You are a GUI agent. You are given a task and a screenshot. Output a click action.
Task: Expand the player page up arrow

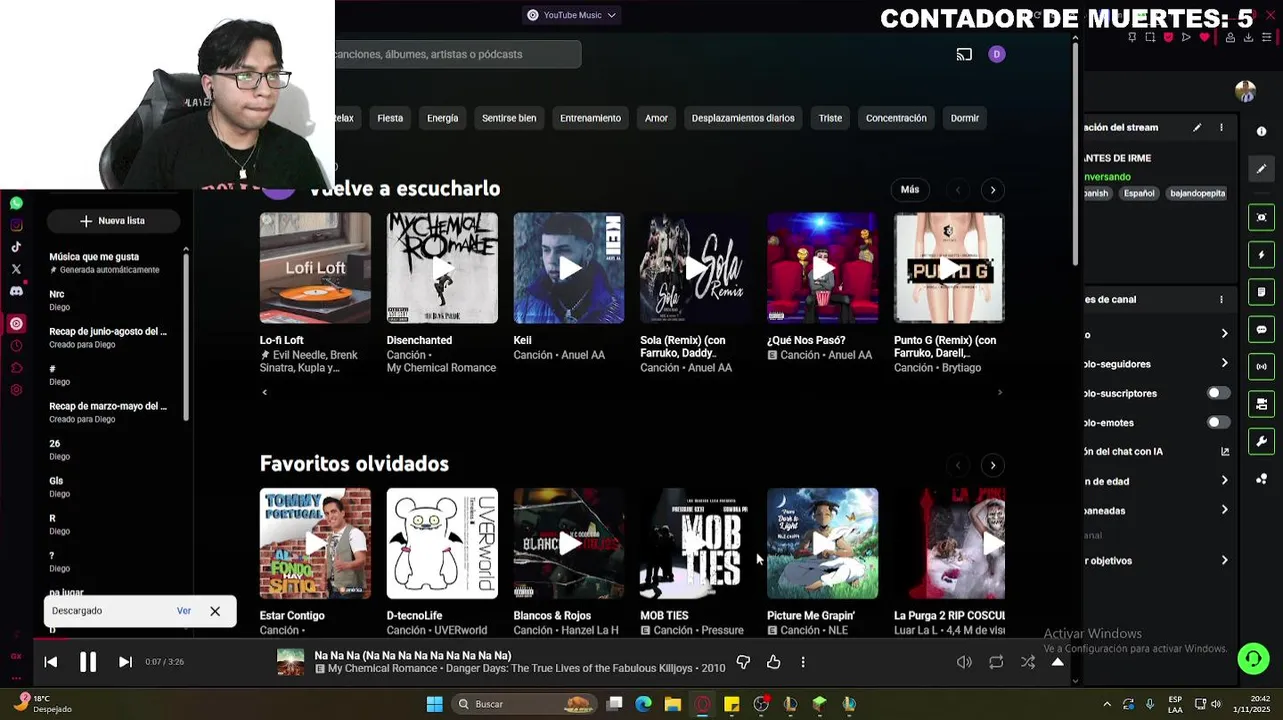pos(1057,662)
